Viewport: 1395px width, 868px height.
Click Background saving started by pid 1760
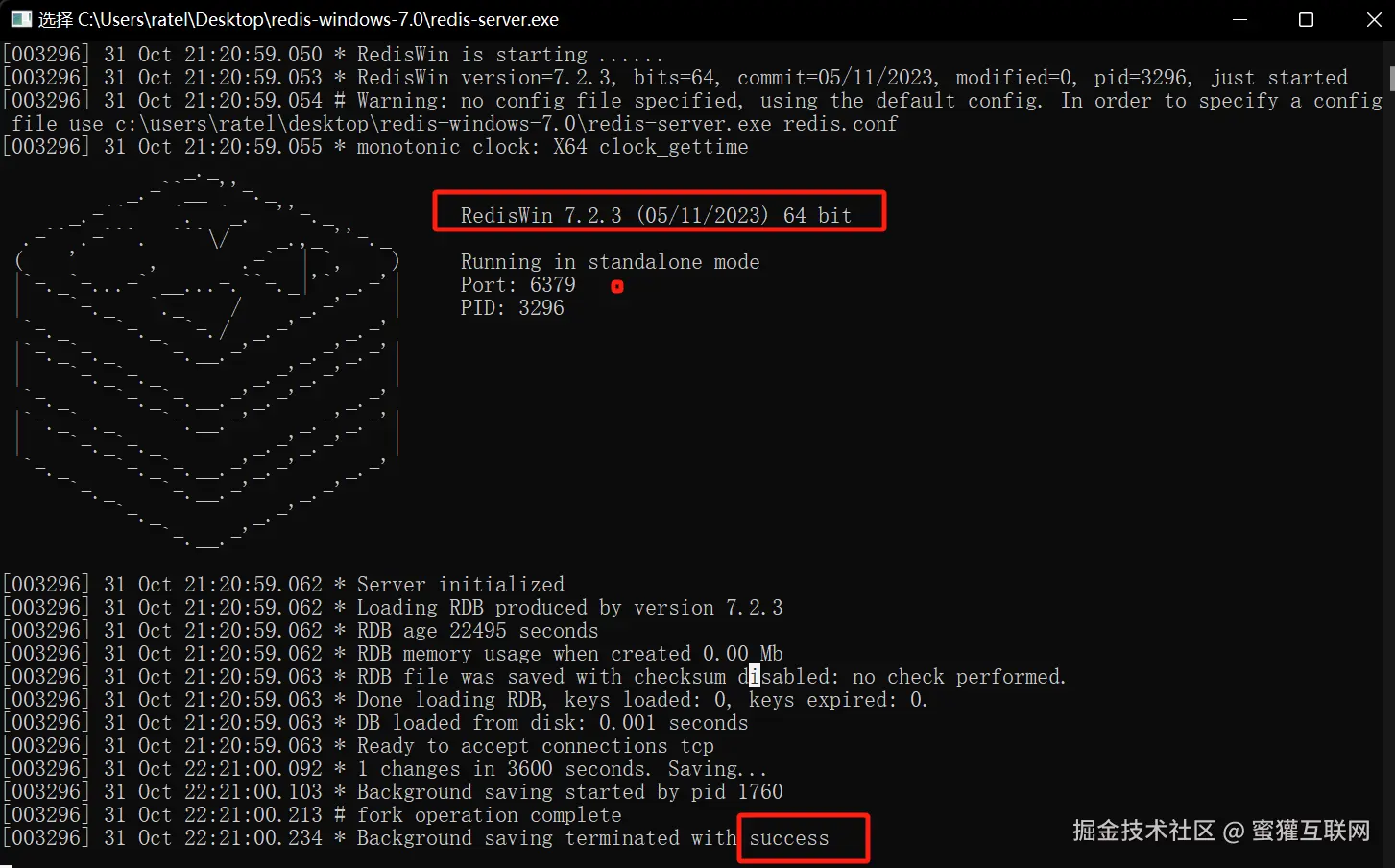click(x=569, y=792)
